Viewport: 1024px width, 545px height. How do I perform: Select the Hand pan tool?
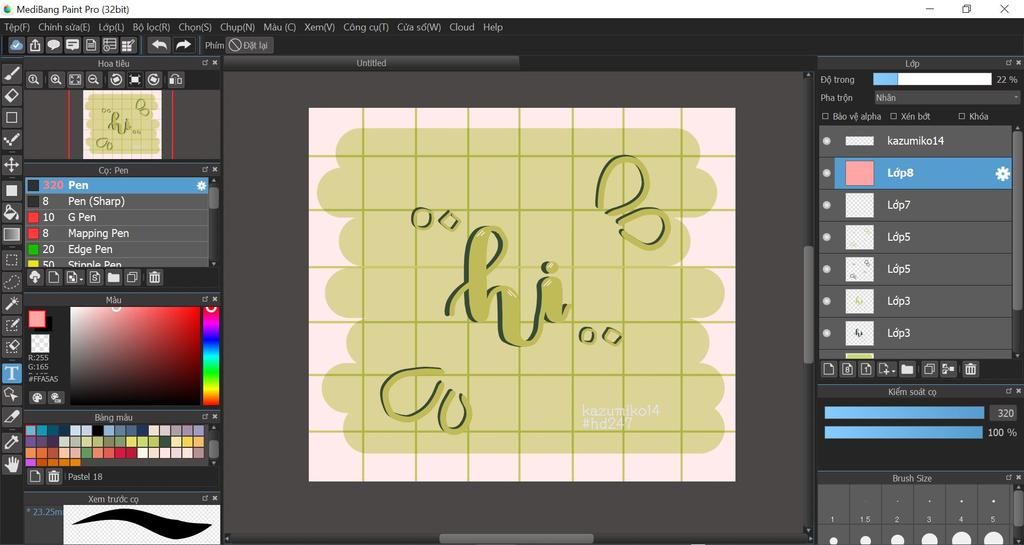pyautogui.click(x=12, y=464)
